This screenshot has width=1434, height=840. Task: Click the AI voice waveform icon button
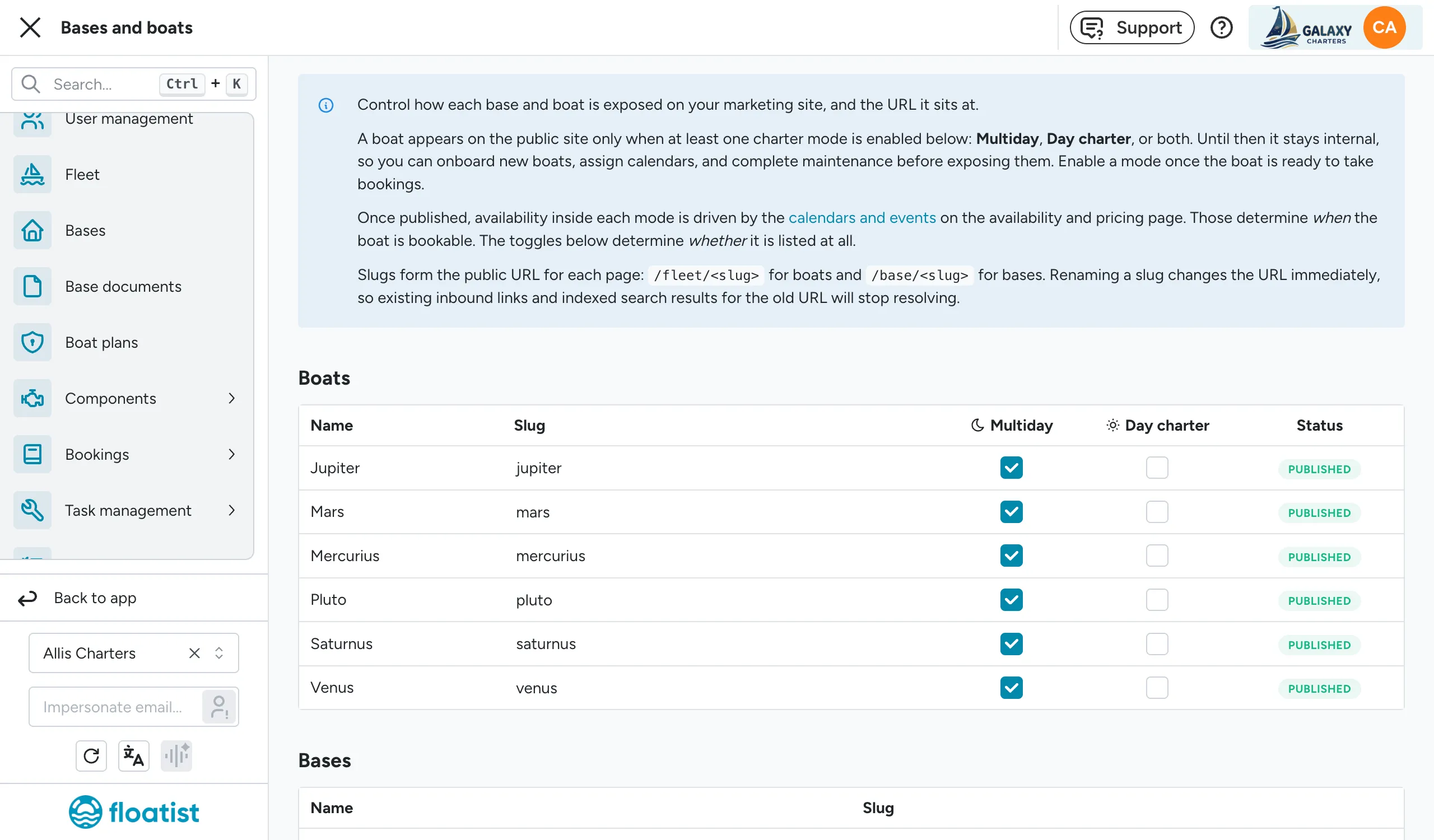[176, 756]
